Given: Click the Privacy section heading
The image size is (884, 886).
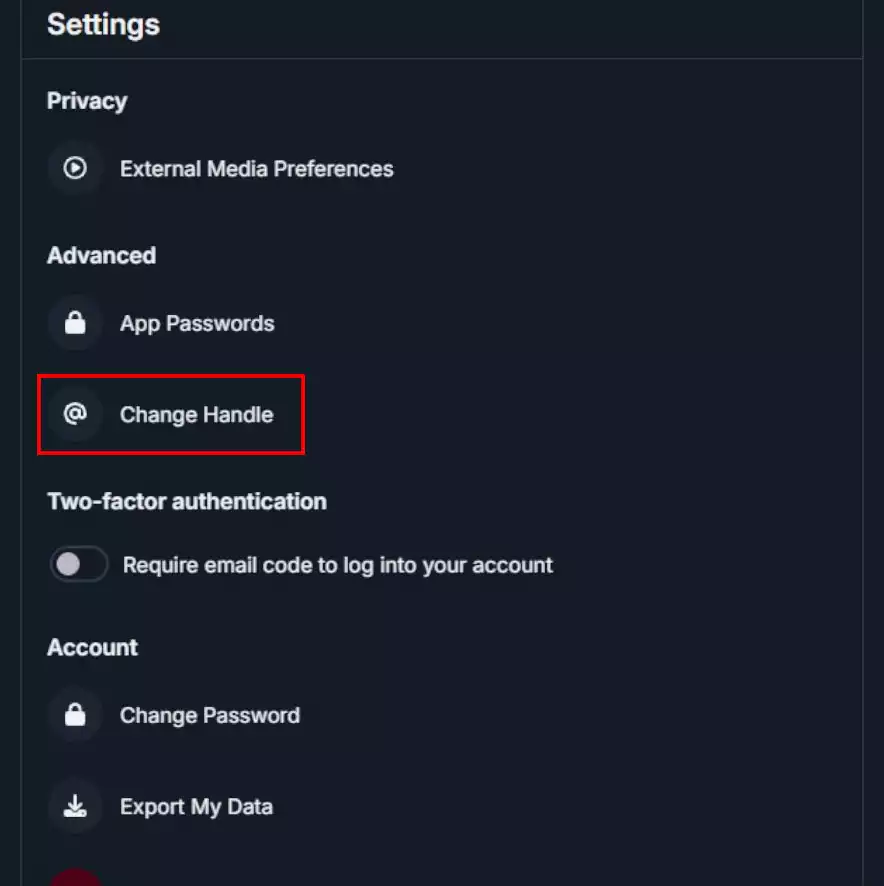Looking at the screenshot, I should [87, 102].
